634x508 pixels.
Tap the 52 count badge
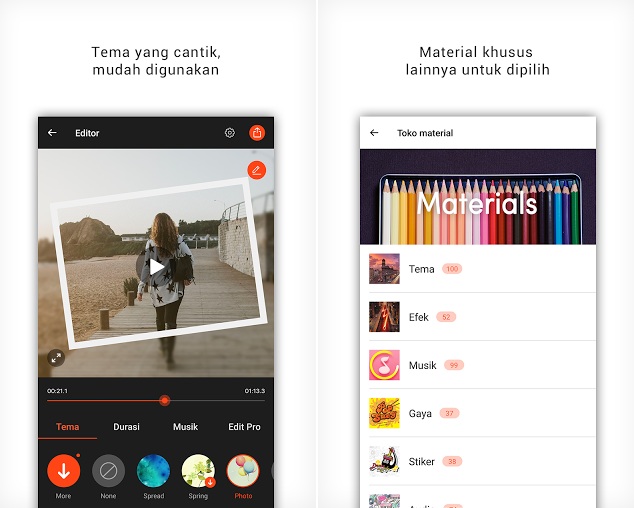point(446,317)
